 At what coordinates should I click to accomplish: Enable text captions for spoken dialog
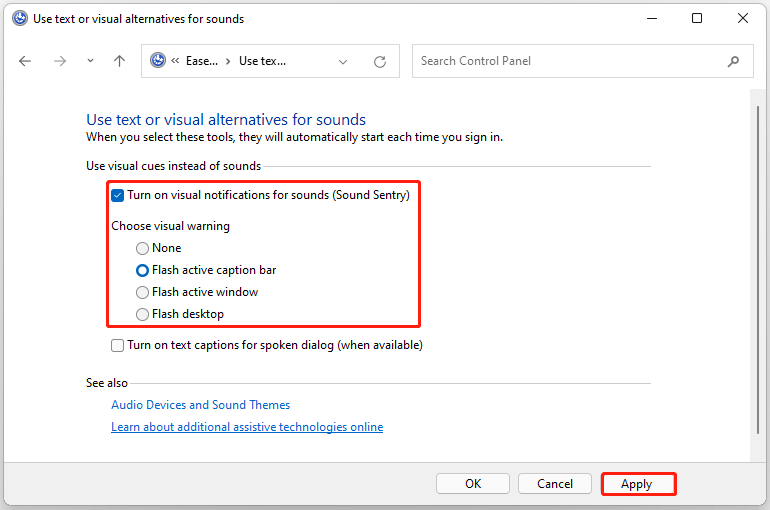(118, 345)
